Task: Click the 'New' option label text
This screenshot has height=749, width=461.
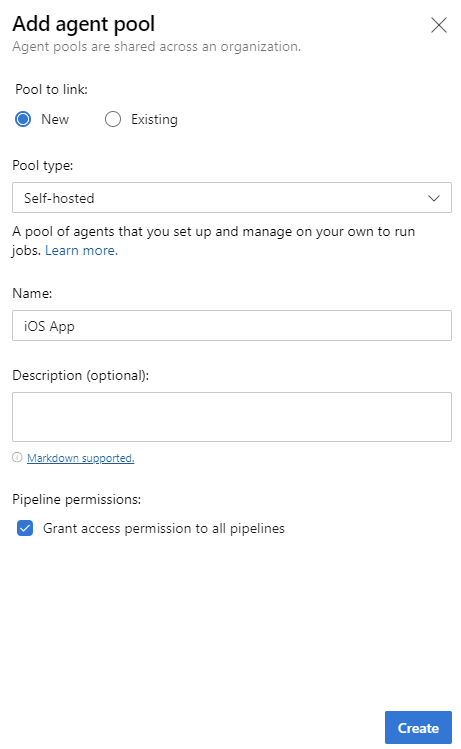Action: click(x=55, y=119)
